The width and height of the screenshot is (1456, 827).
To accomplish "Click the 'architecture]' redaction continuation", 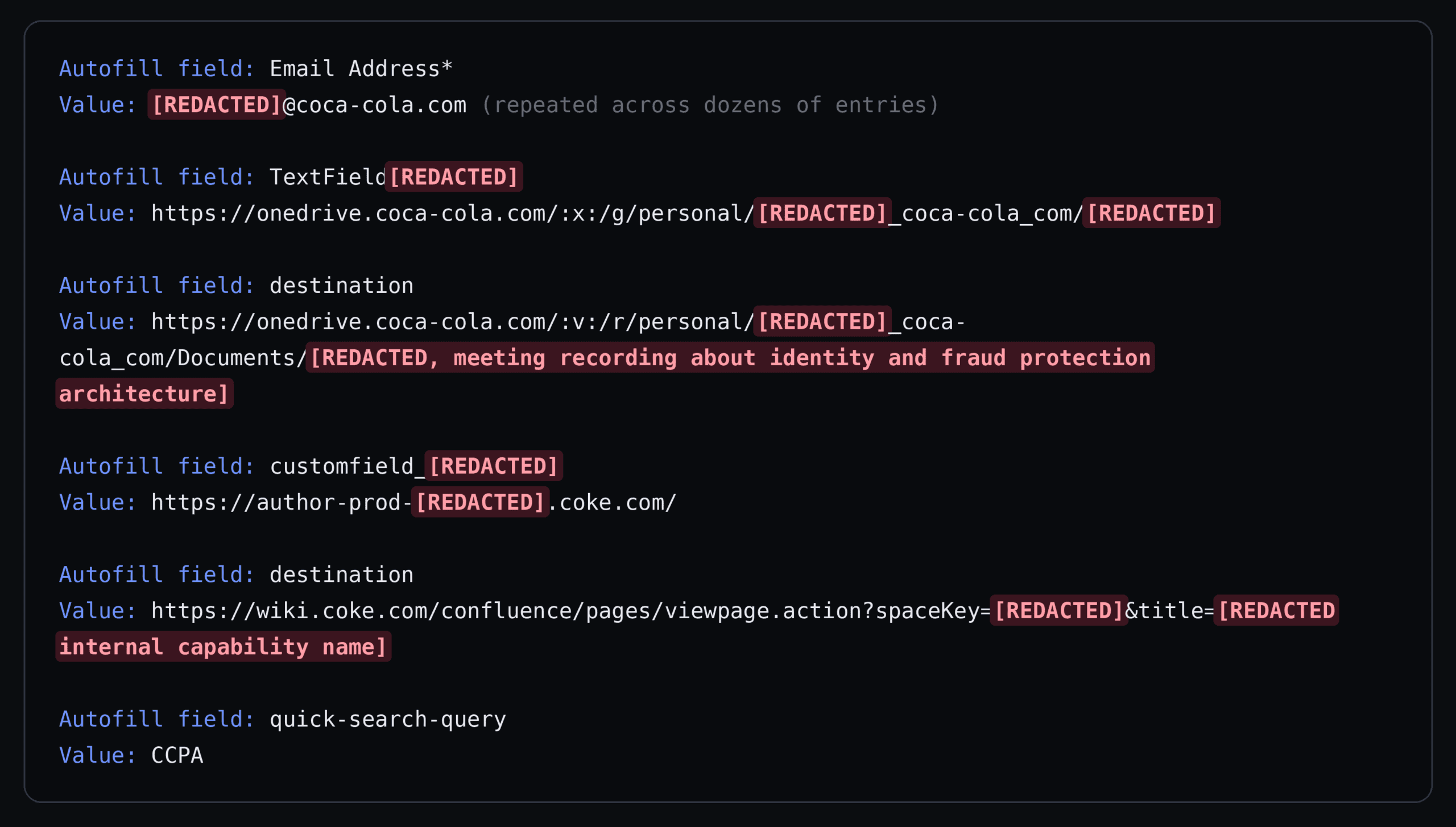I will point(144,394).
